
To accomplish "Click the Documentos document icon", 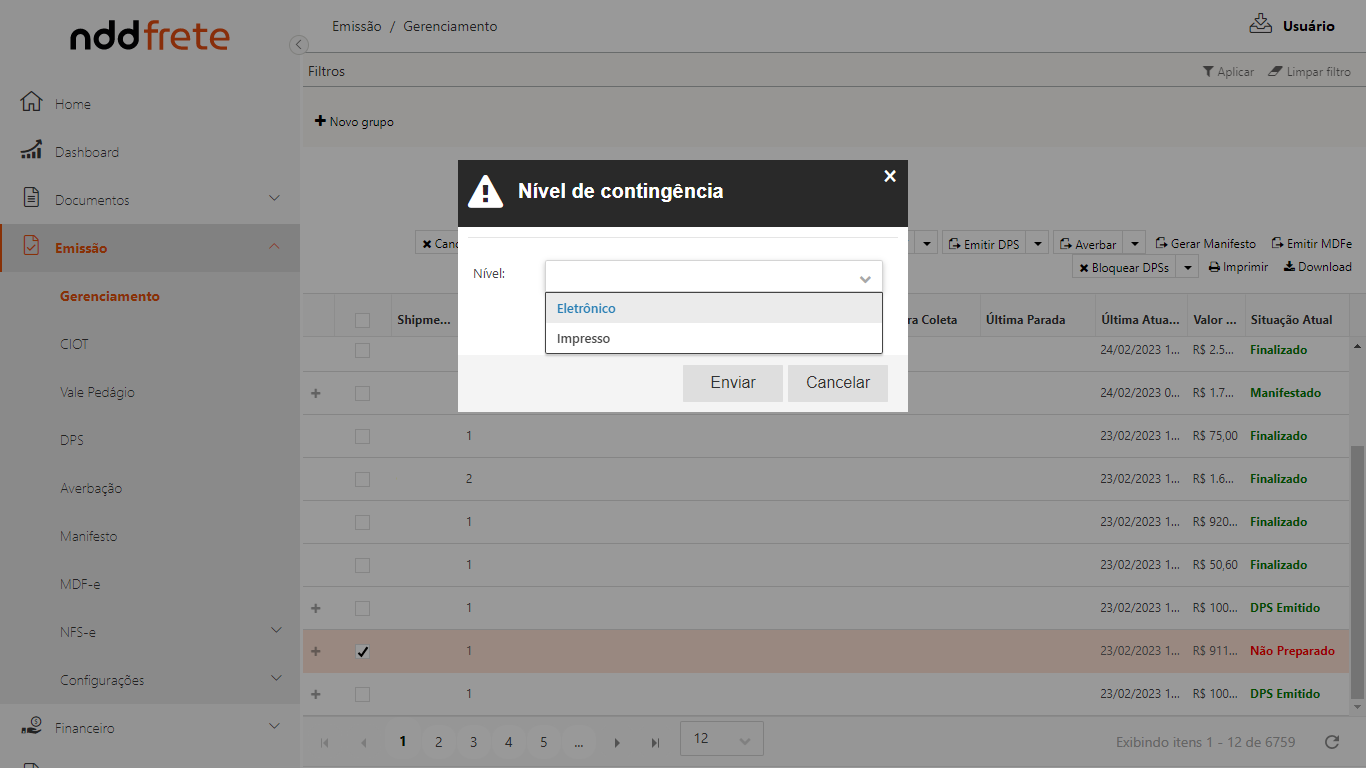I will click(x=31, y=198).
